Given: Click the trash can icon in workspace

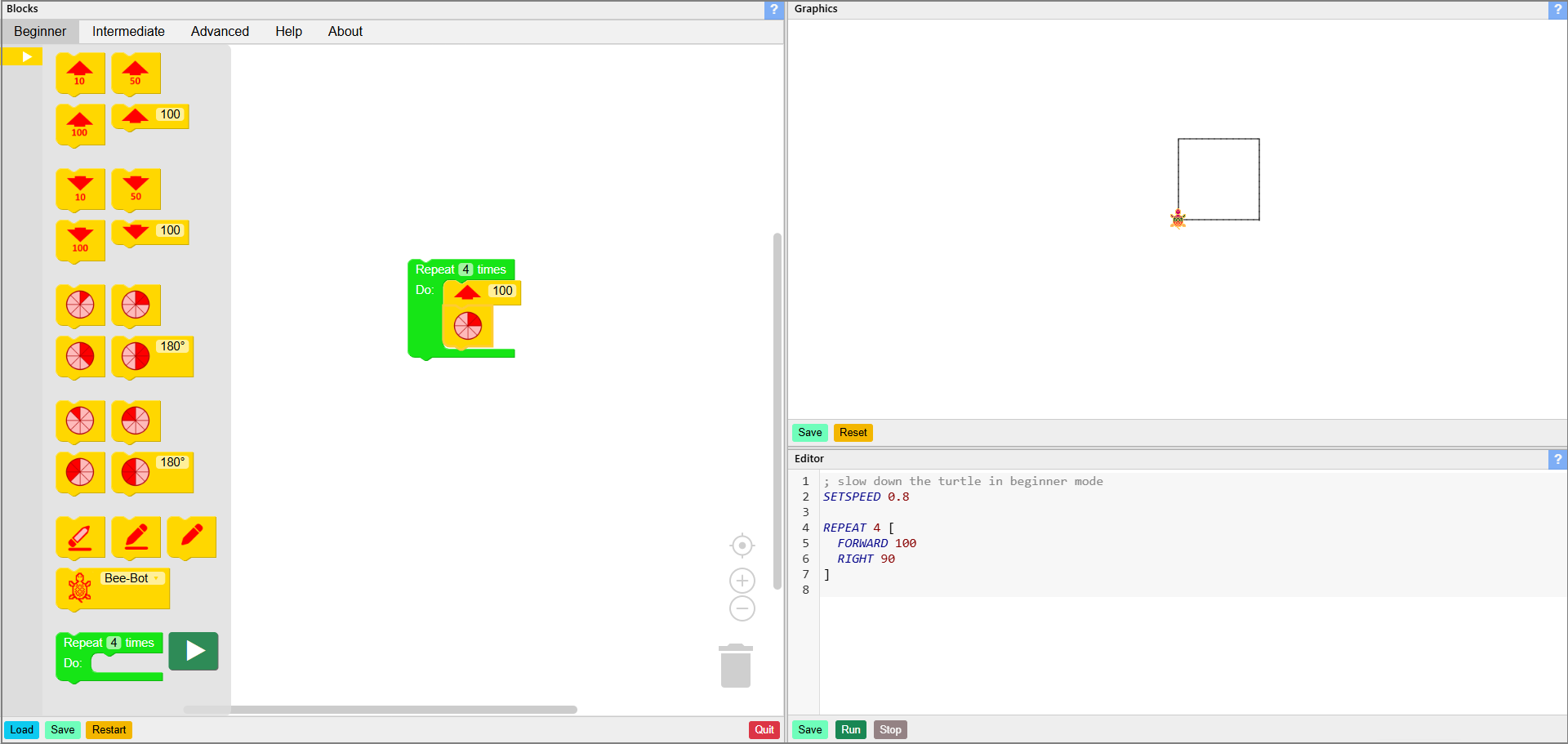Looking at the screenshot, I should (x=735, y=666).
